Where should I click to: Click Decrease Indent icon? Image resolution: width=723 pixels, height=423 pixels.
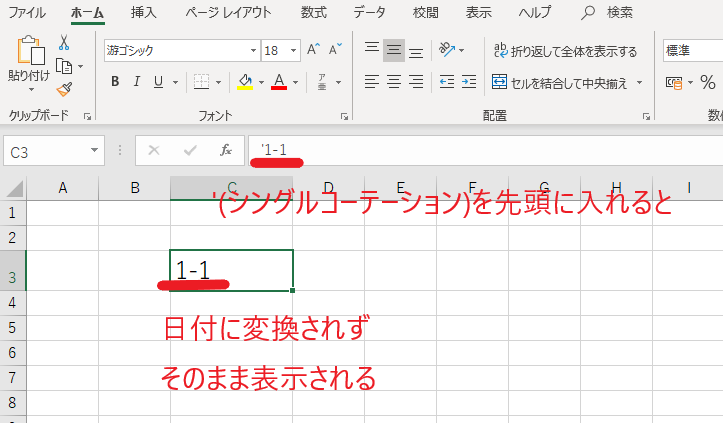(447, 82)
